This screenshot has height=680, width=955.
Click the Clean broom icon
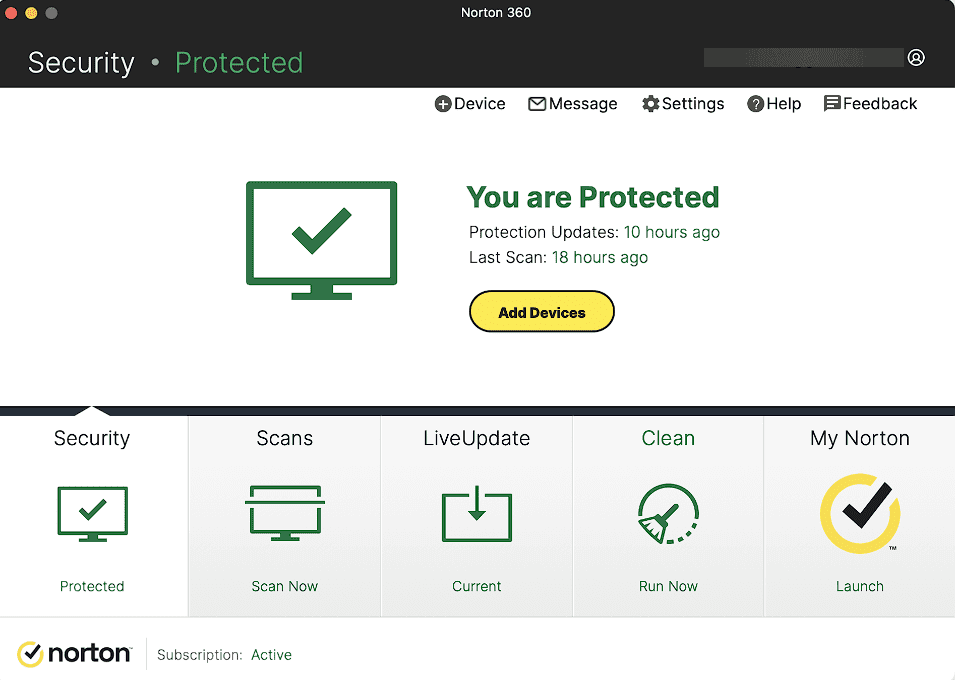click(x=668, y=514)
